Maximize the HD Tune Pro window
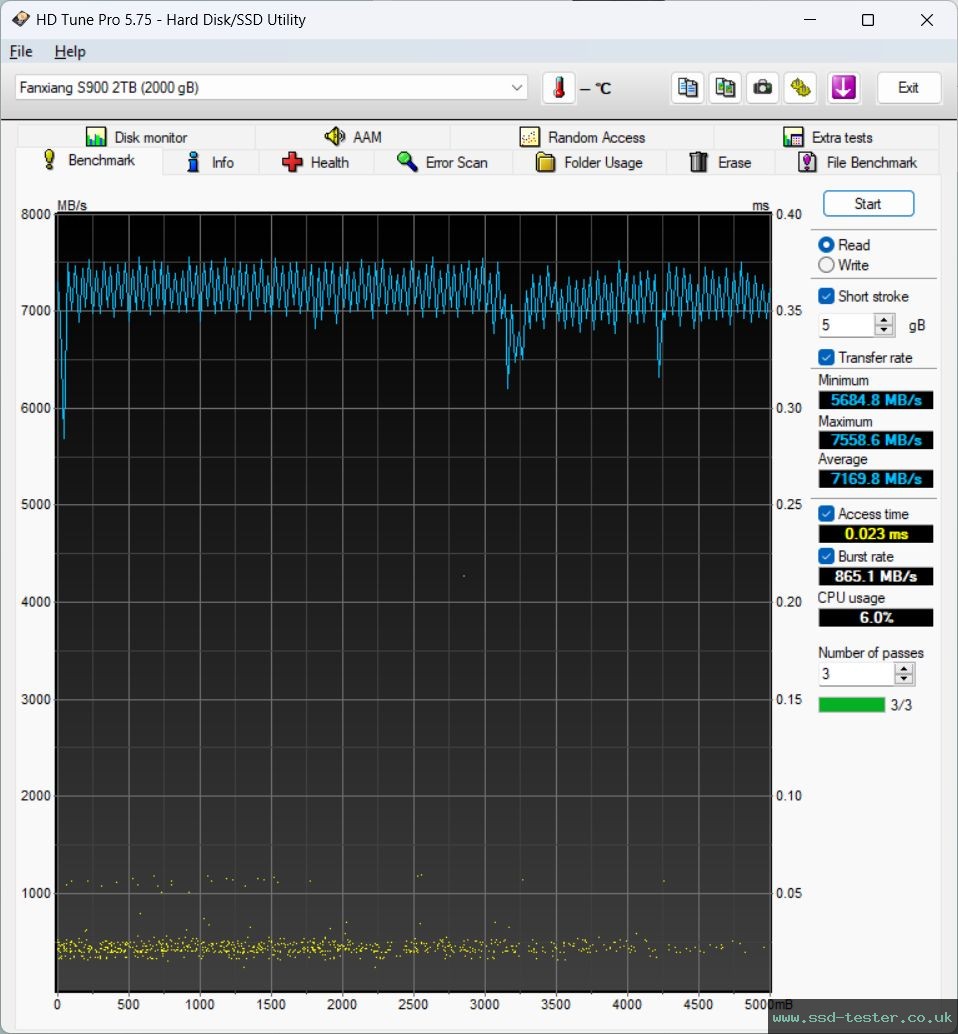The image size is (958, 1034). 868,20
